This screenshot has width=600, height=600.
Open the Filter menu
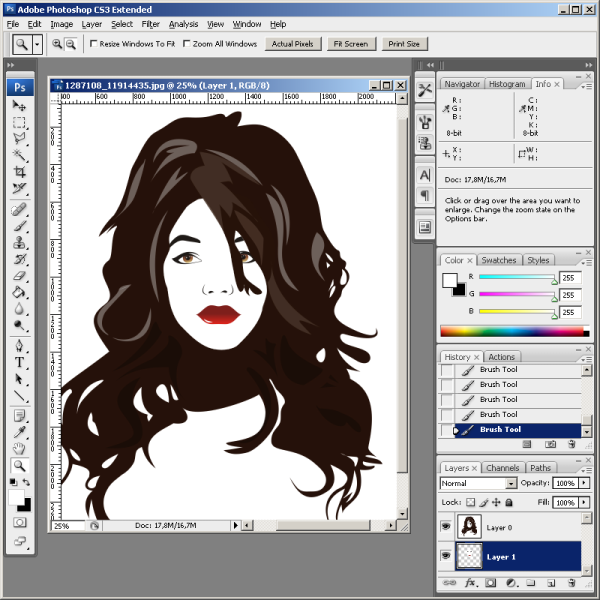tap(150, 23)
